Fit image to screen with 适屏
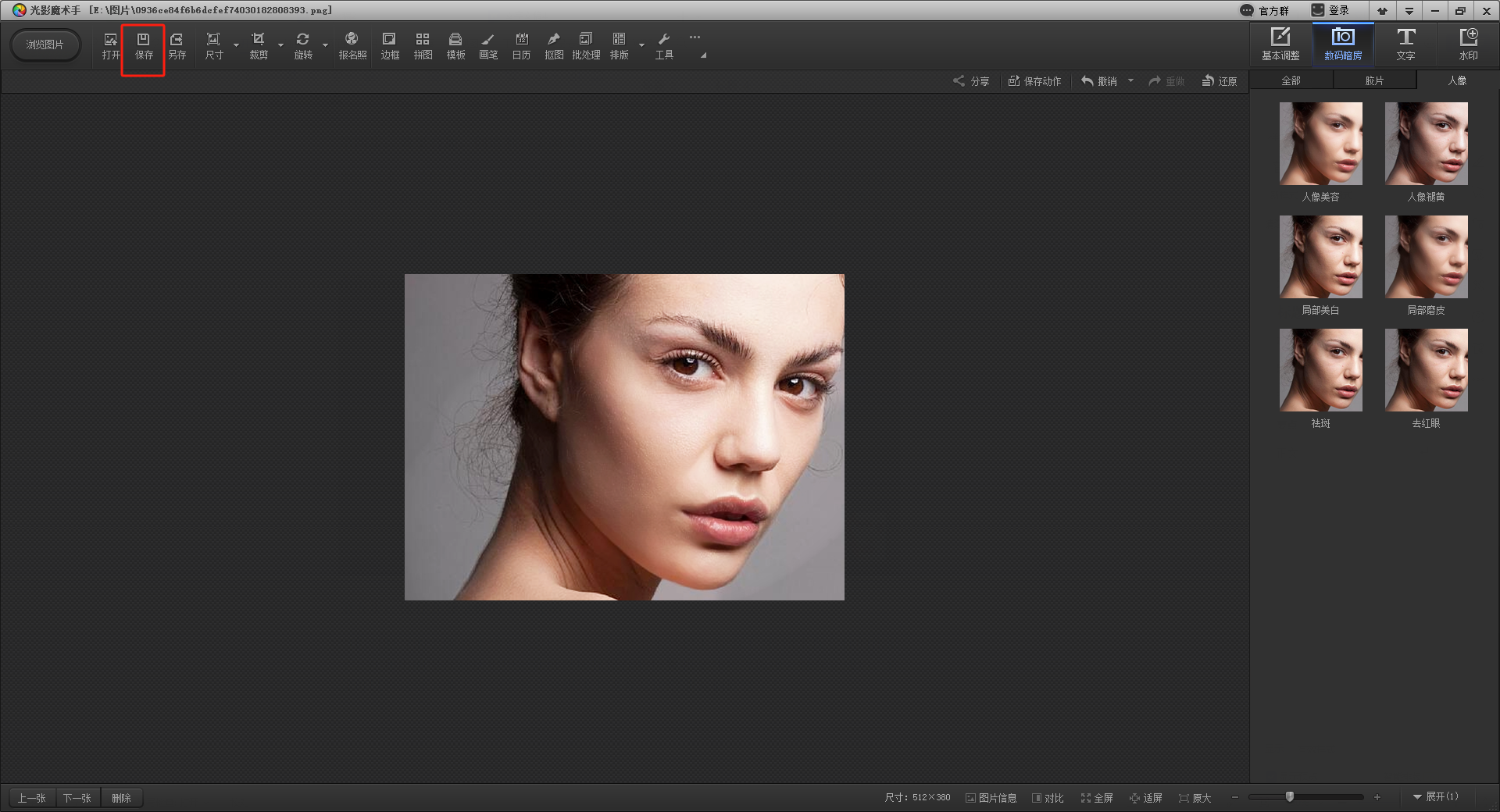1500x812 pixels. (1146, 798)
